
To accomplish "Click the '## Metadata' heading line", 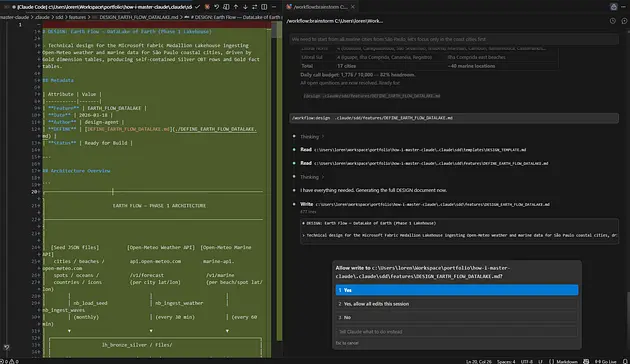I will pyautogui.click(x=58, y=80).
